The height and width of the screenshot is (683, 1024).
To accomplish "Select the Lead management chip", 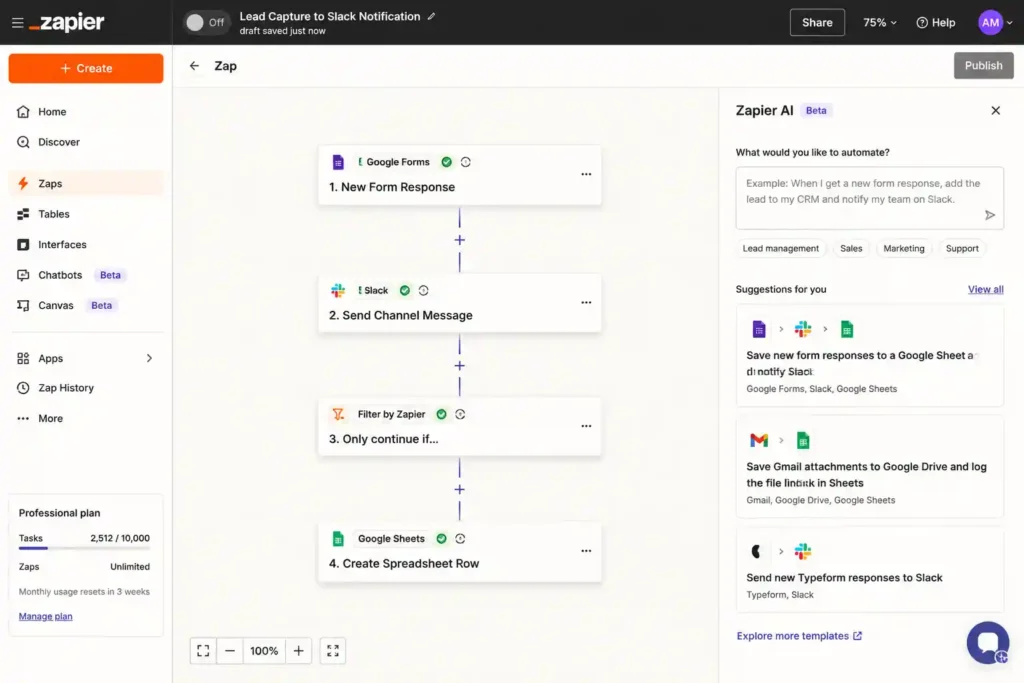I will [780, 248].
